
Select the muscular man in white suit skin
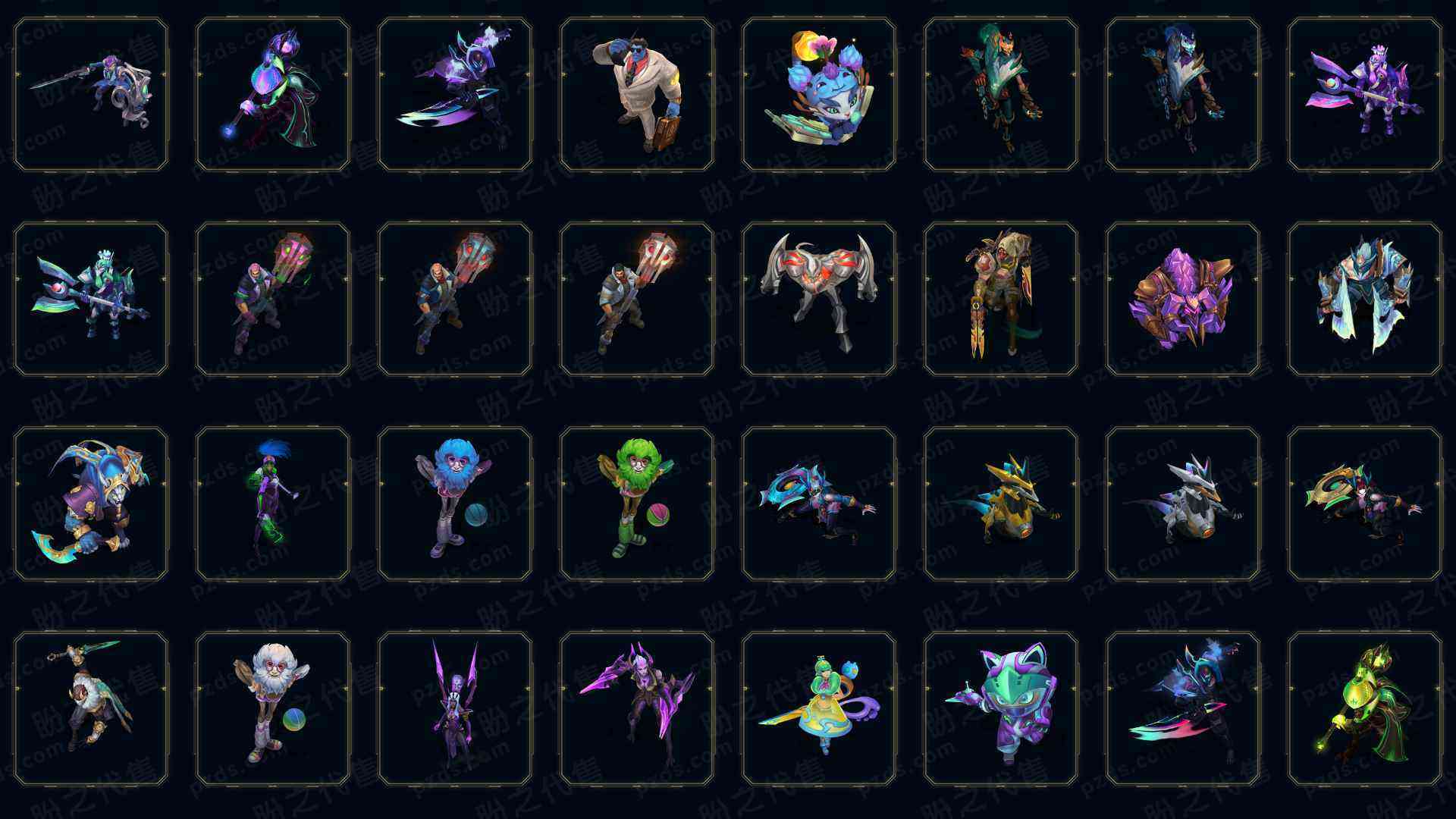(637, 94)
